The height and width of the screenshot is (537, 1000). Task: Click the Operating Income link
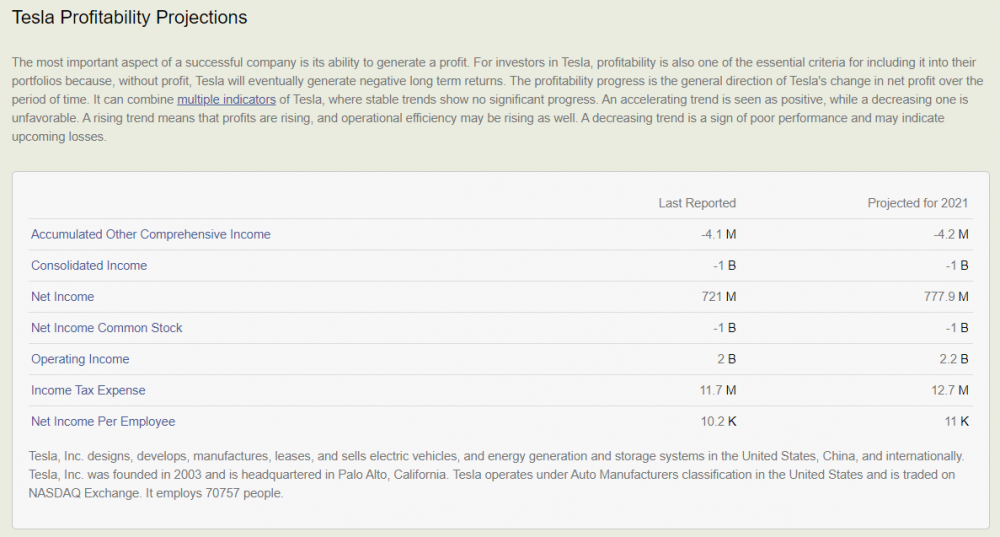[80, 359]
